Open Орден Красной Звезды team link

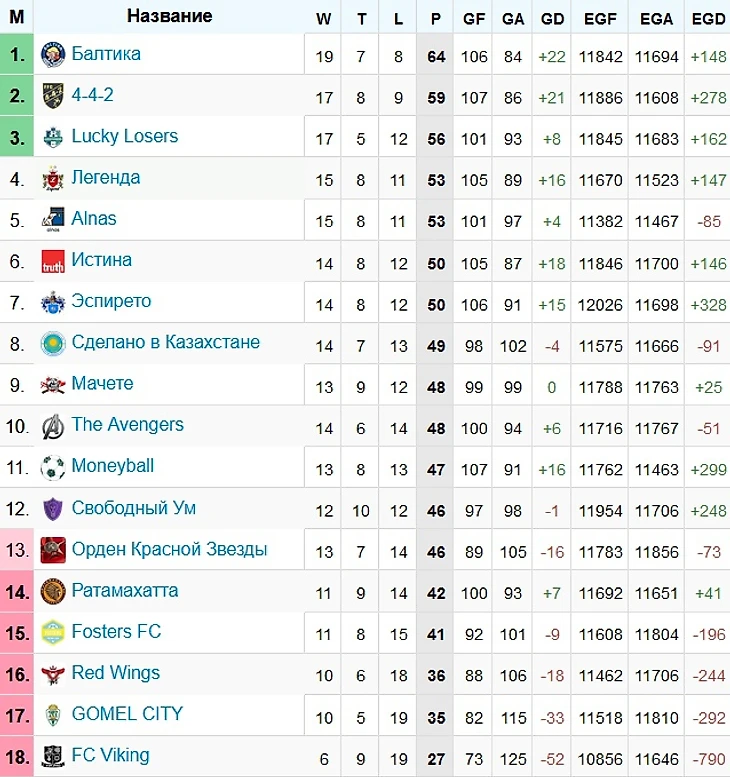click(169, 549)
